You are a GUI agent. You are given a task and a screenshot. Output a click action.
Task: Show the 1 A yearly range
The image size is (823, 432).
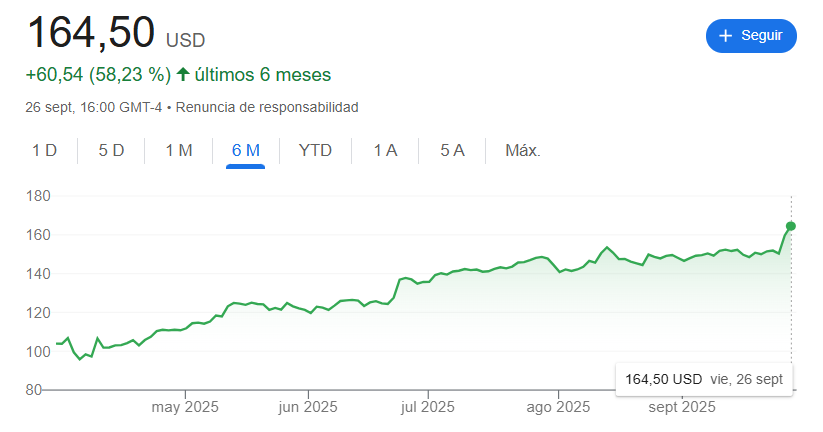pyautogui.click(x=385, y=151)
